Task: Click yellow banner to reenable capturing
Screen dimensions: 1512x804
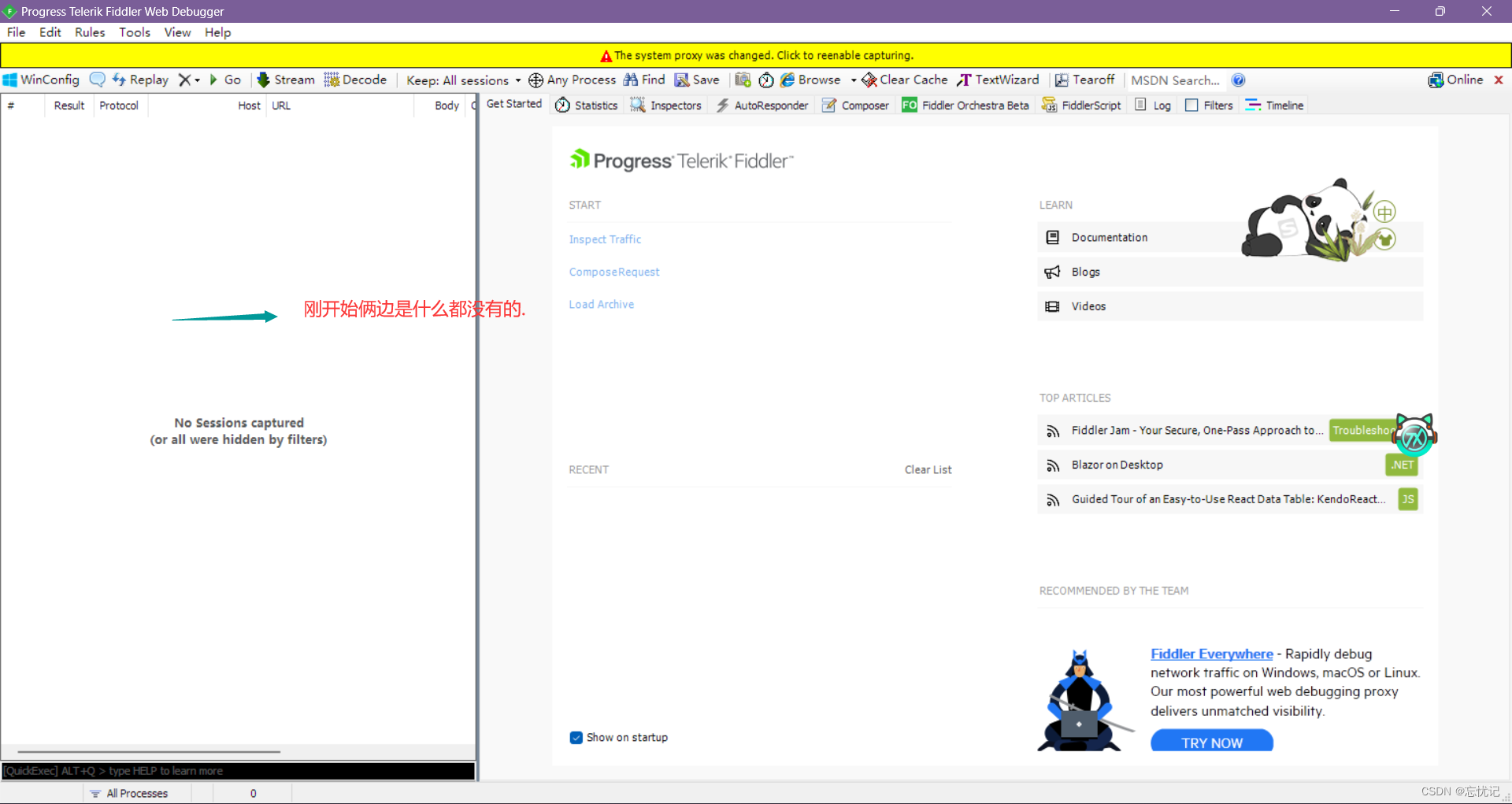Action: 756,55
